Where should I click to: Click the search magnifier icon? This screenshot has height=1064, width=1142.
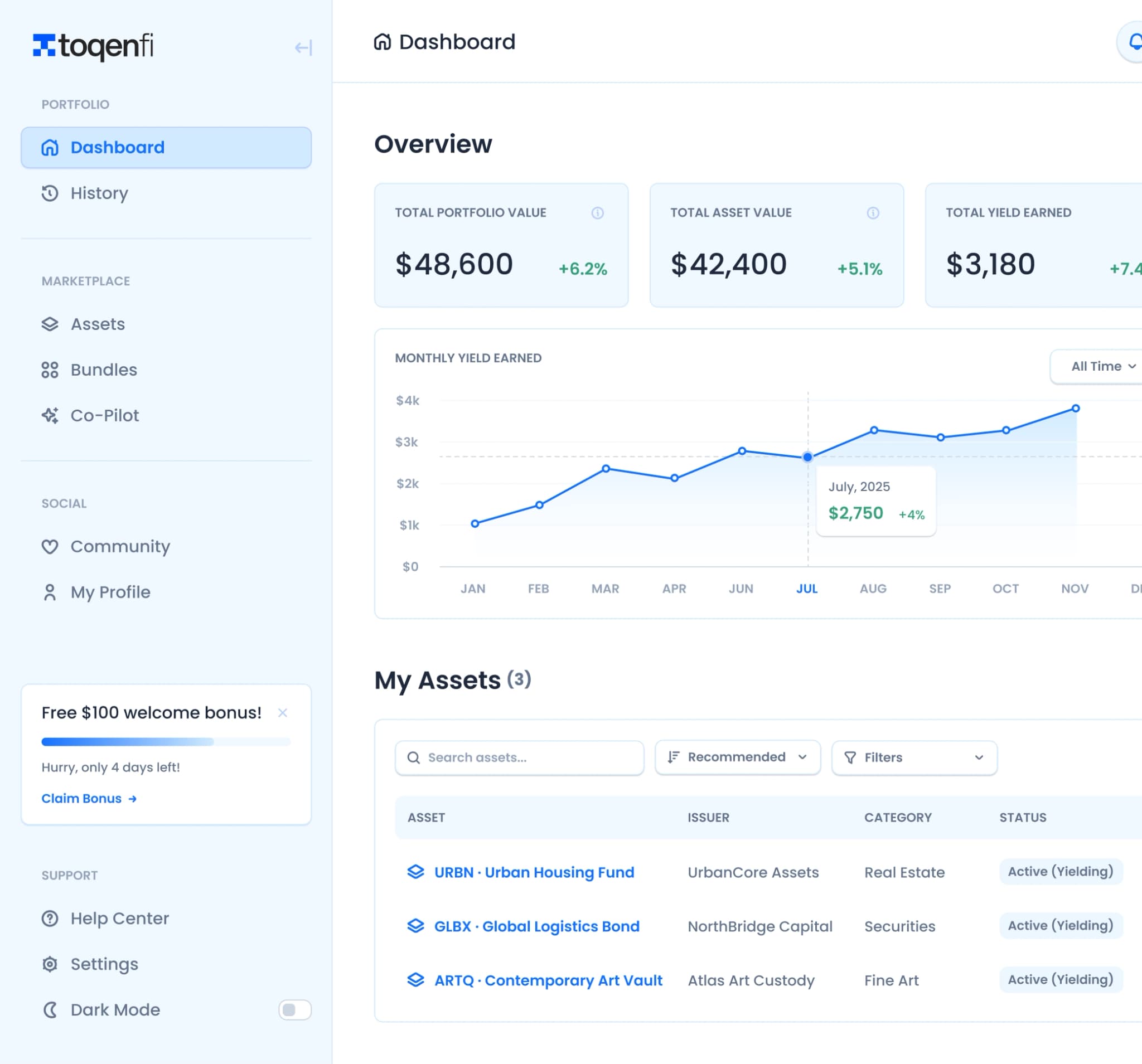(413, 757)
